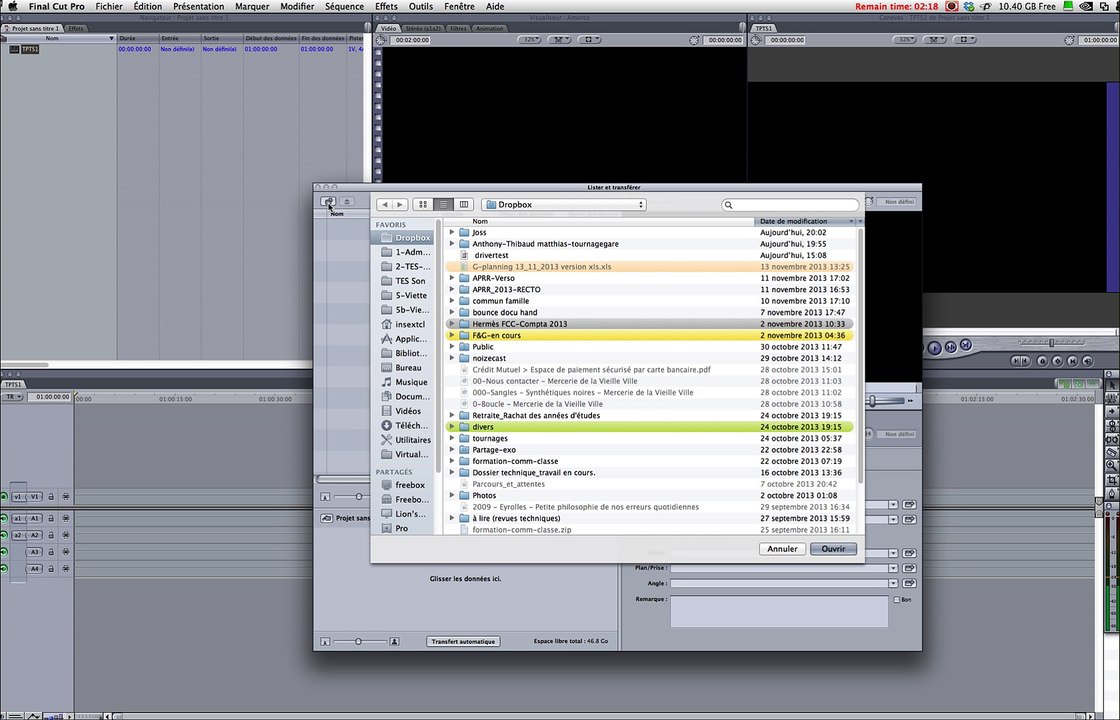
Task: Toggle A3 track audible control
Action: coord(4,552)
